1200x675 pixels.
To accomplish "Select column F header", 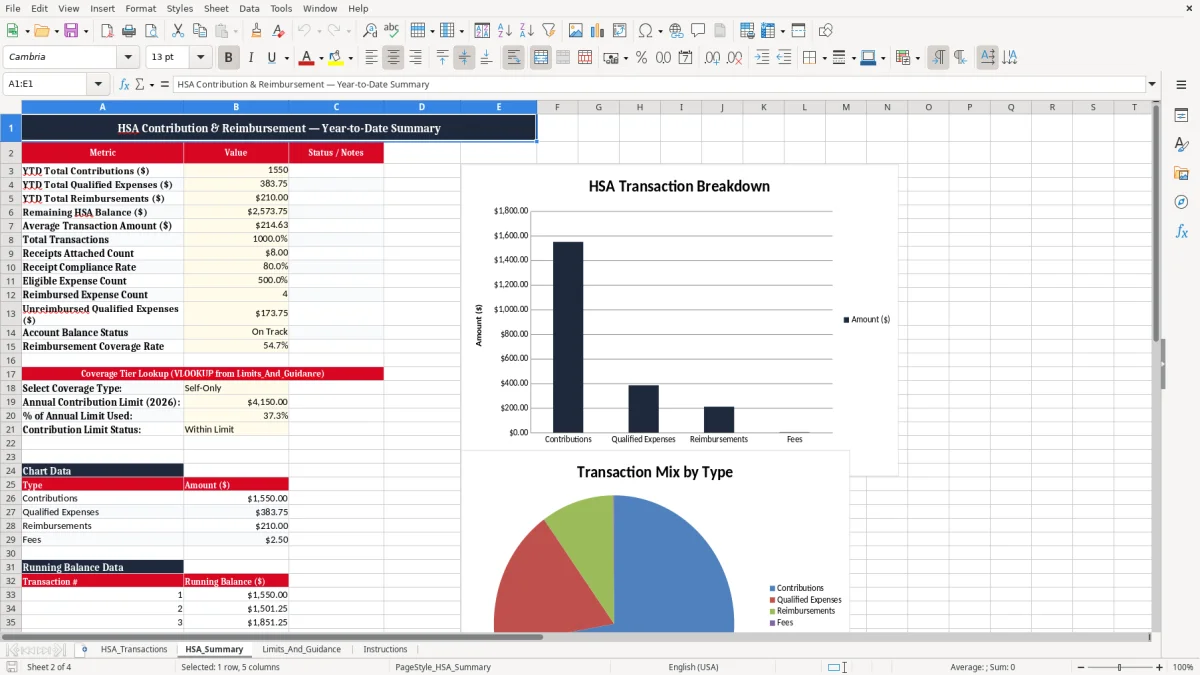I will [557, 107].
